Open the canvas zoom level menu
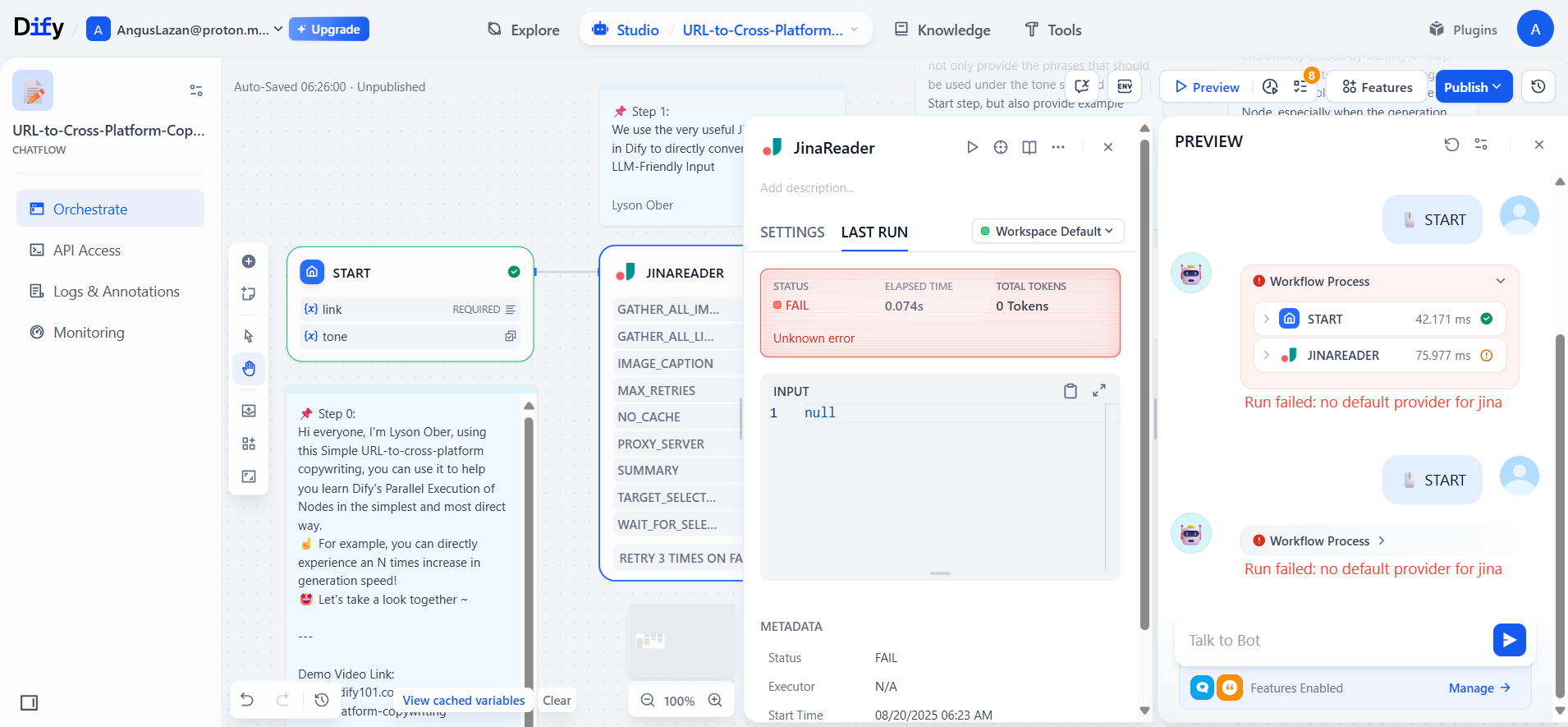This screenshot has height=727, width=1568. click(679, 701)
